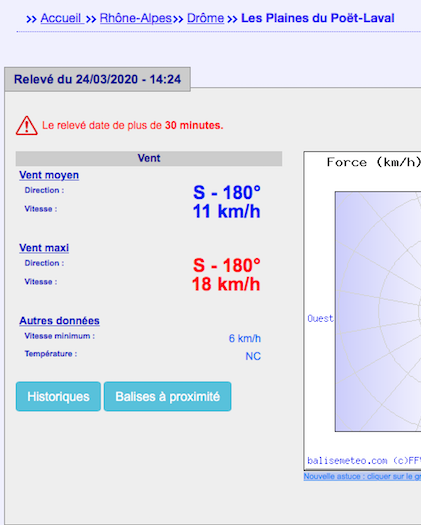Click the red warning triangle icon
Viewport: 421px width, 525px height.
tap(26, 126)
